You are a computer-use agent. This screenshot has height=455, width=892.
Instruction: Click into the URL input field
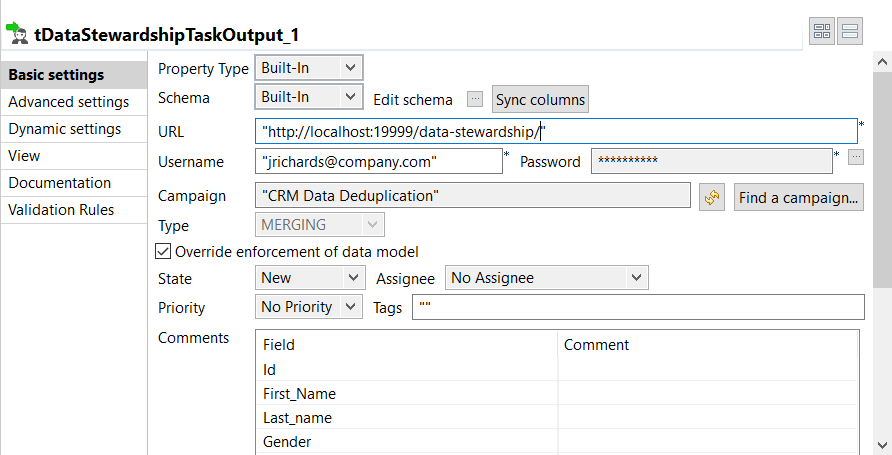click(x=556, y=131)
